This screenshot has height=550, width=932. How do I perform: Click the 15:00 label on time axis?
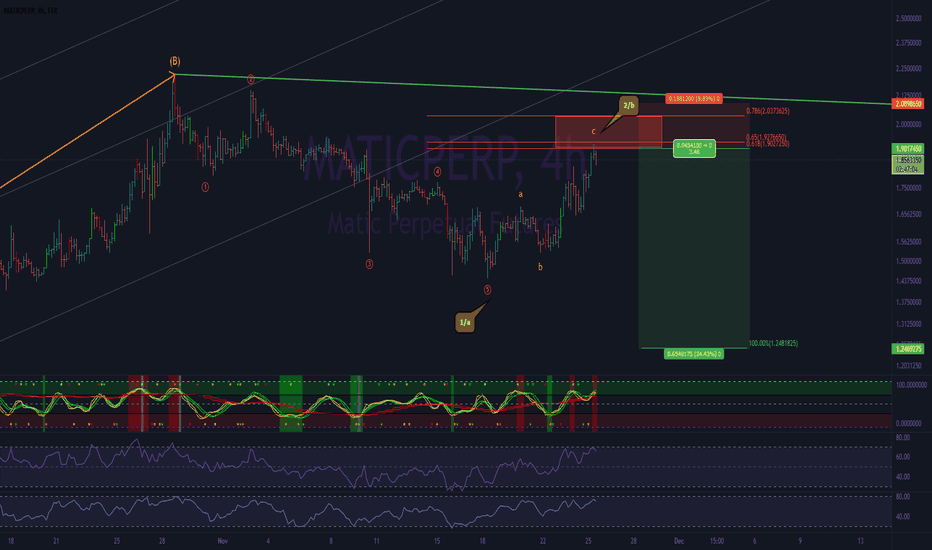717,540
